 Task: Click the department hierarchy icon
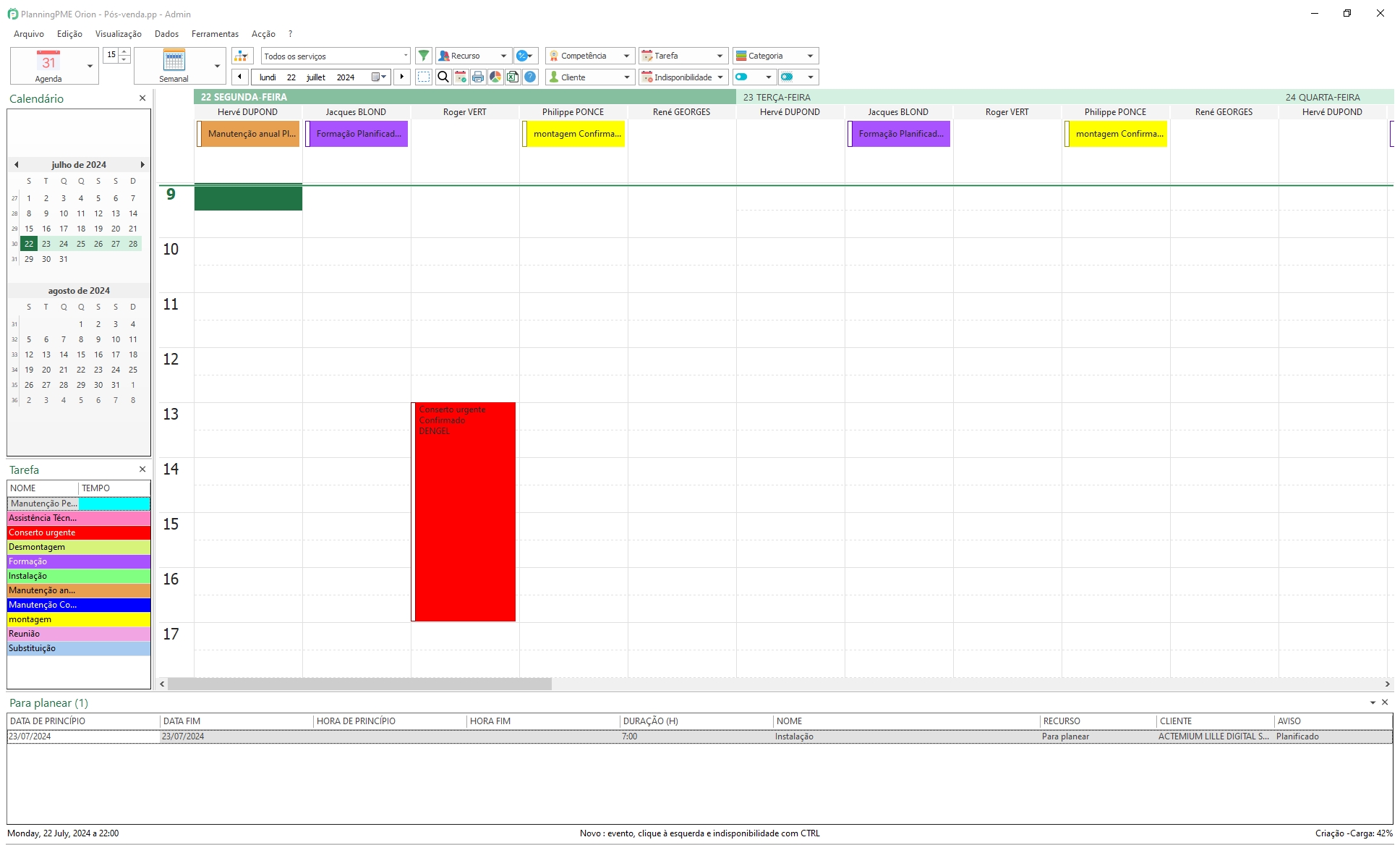click(x=242, y=56)
